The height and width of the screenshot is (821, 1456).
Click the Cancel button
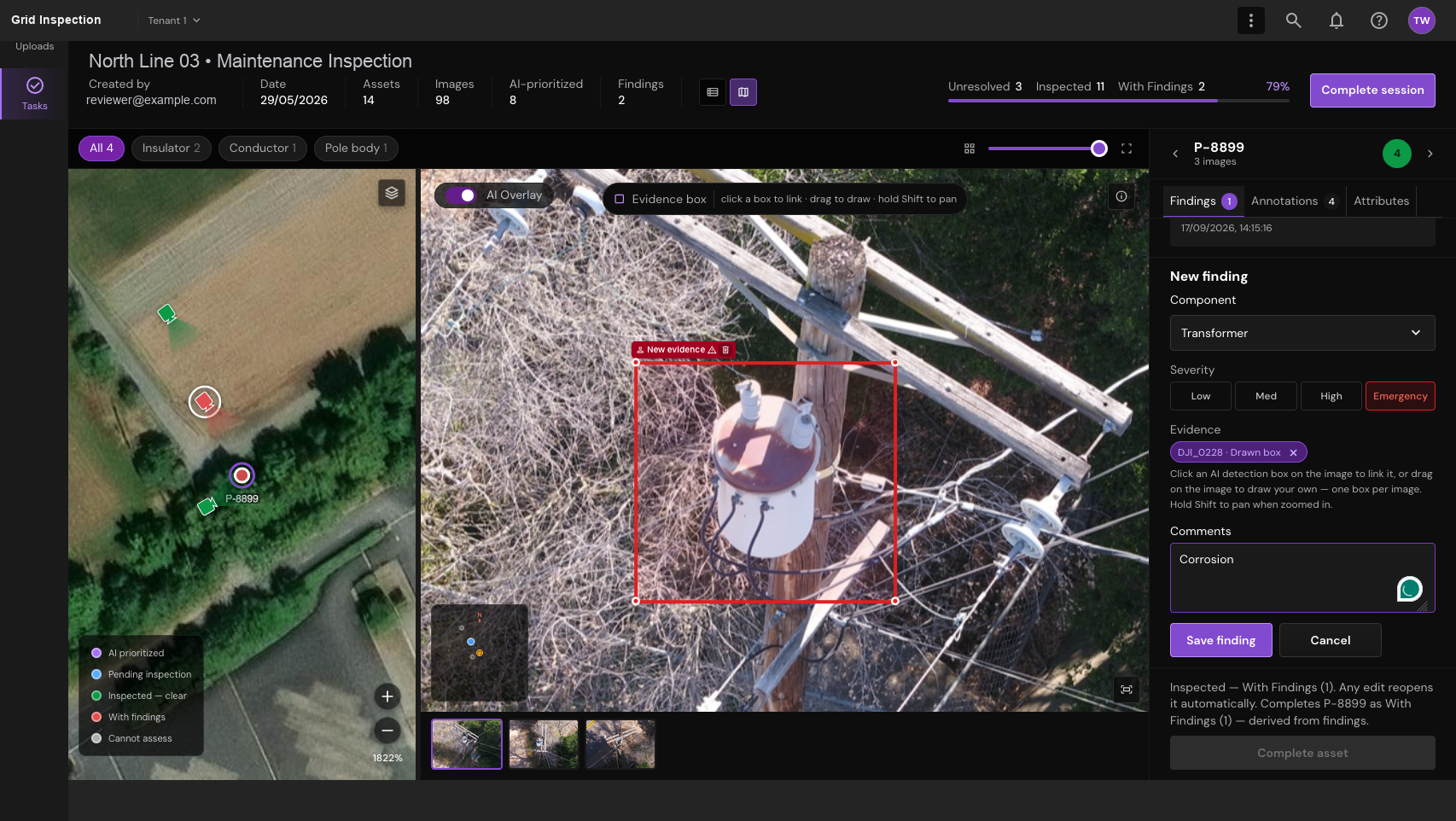[1330, 640]
